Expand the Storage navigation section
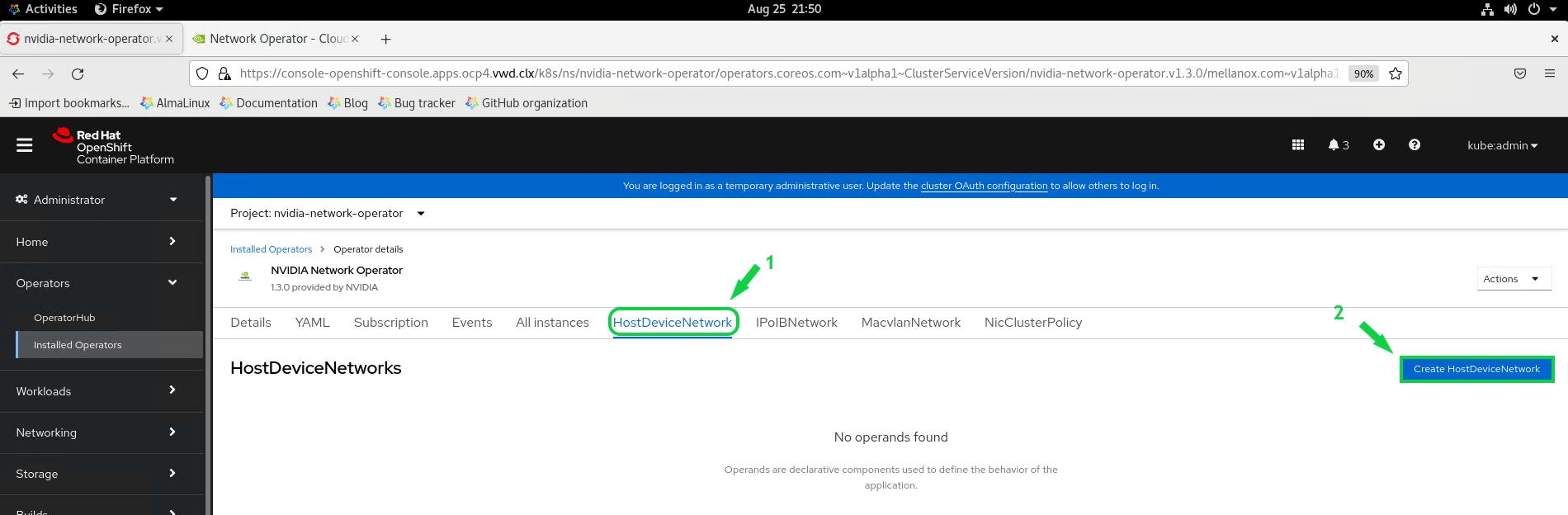The width and height of the screenshot is (1568, 515). pos(102,474)
